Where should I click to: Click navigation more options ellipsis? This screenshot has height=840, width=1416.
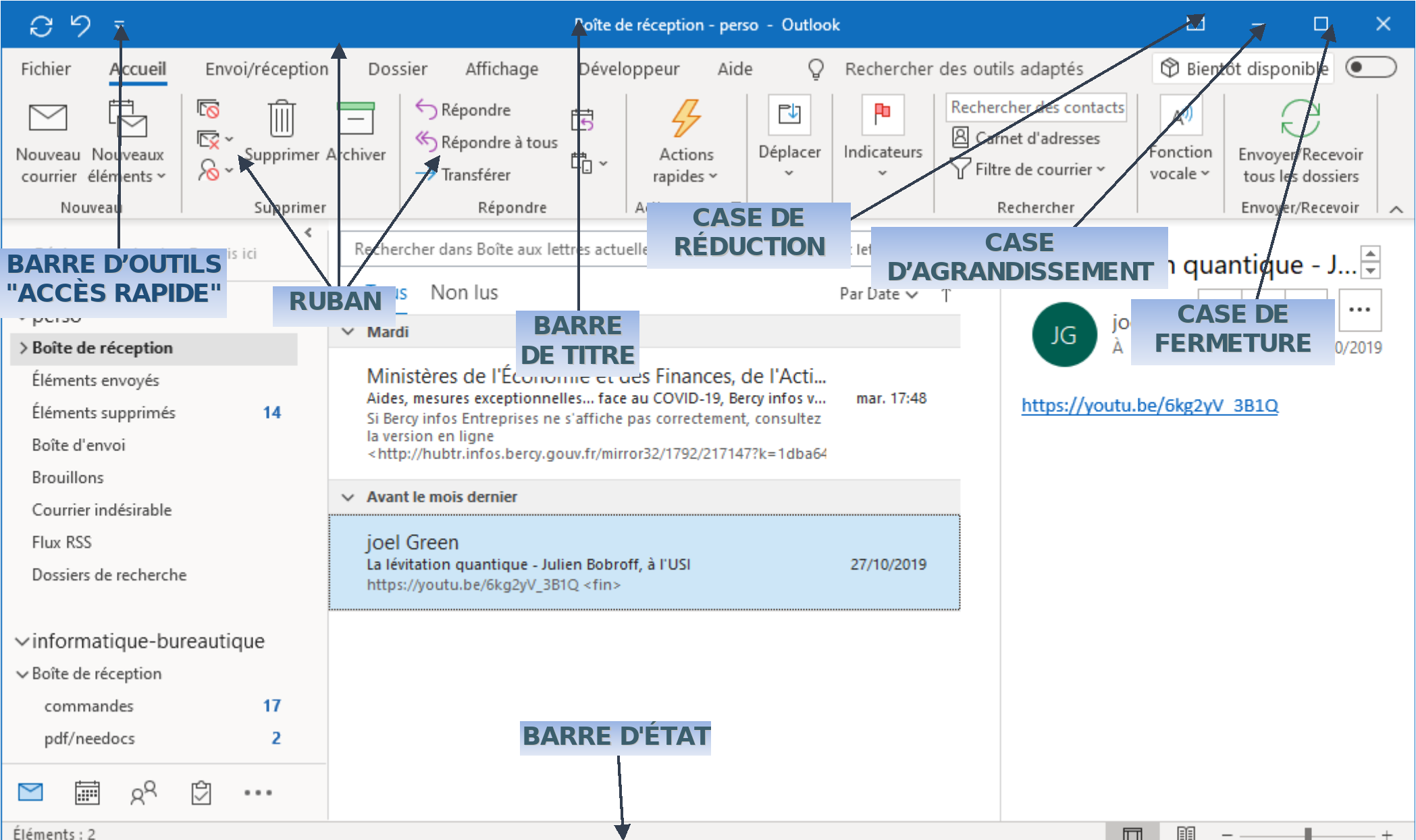(x=258, y=792)
